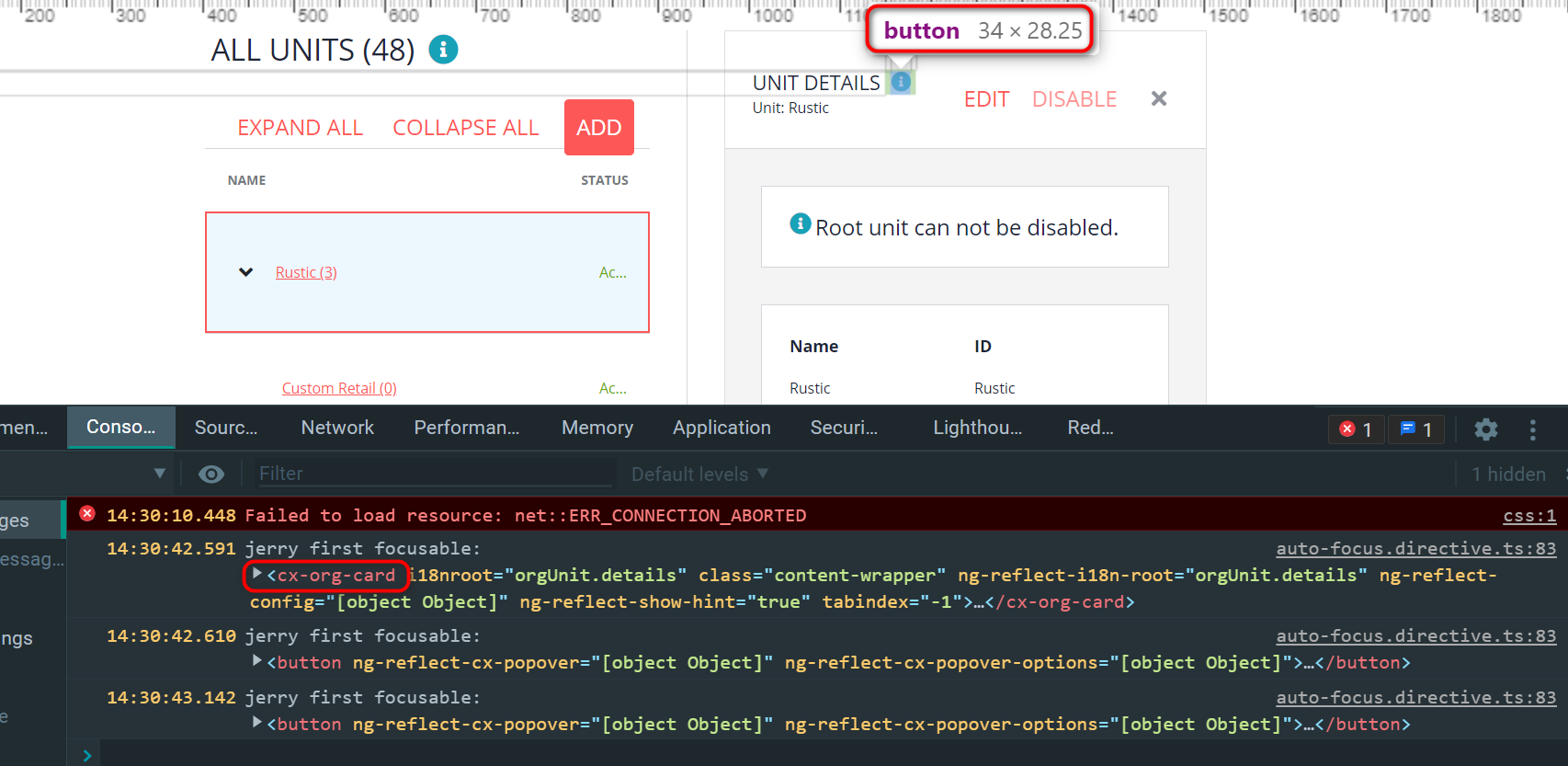
Task: Open auto-focus.directive.ts:83 link at 14:30:43.142
Action: pos(1416,697)
